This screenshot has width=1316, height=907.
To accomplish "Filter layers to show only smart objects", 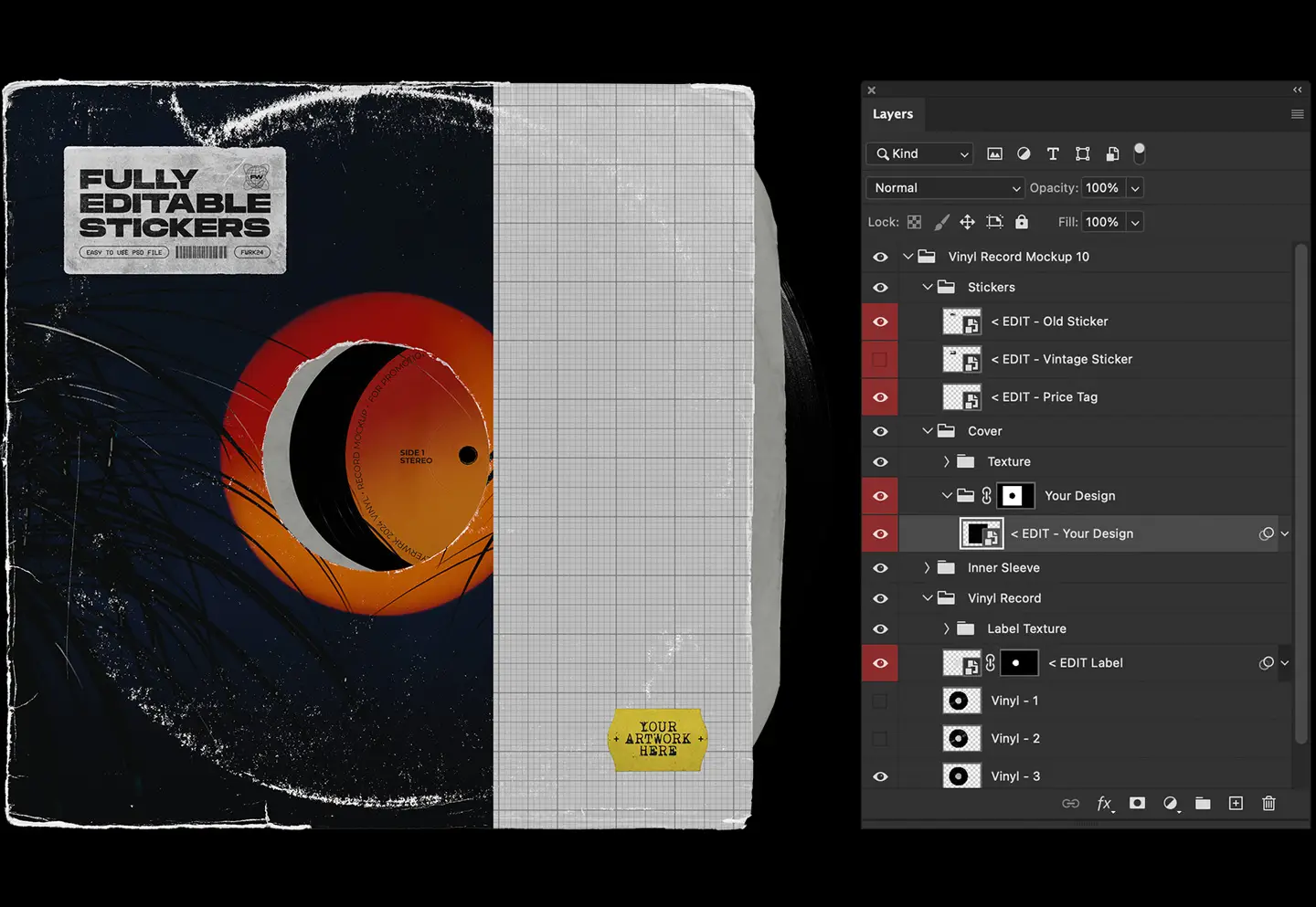I will coord(1112,153).
